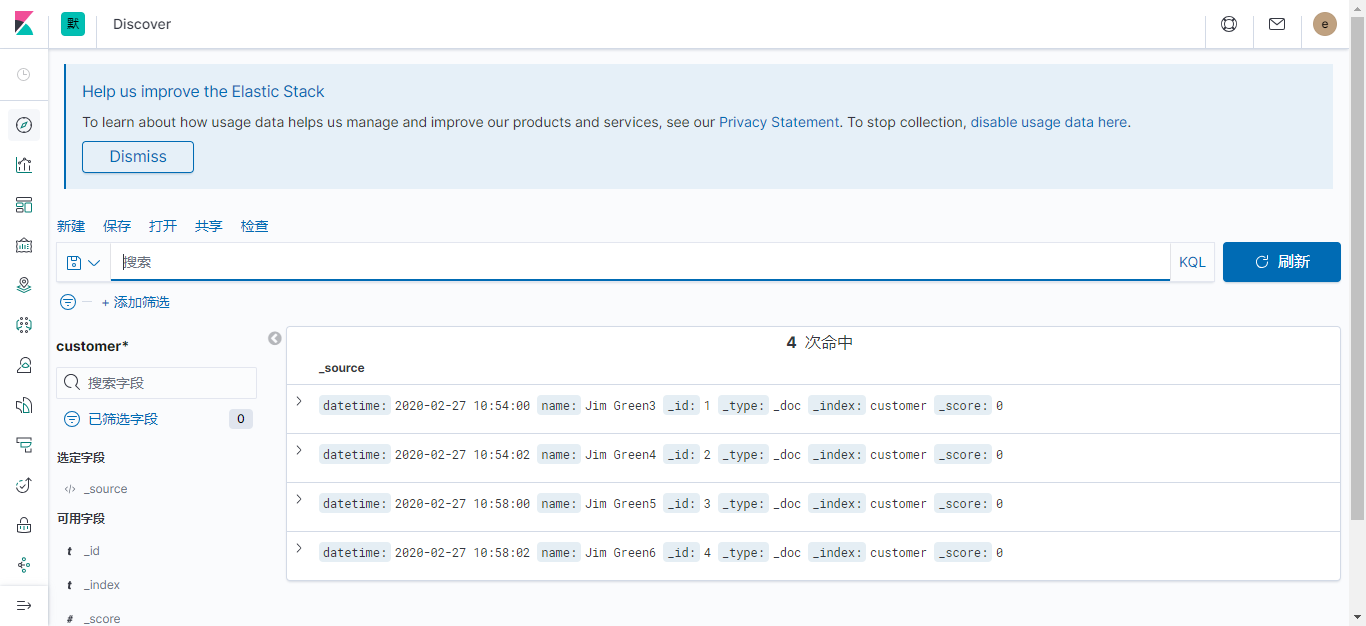Open the Maps layered-pin icon
Screen dimensions: 1366x626
coord(24,285)
